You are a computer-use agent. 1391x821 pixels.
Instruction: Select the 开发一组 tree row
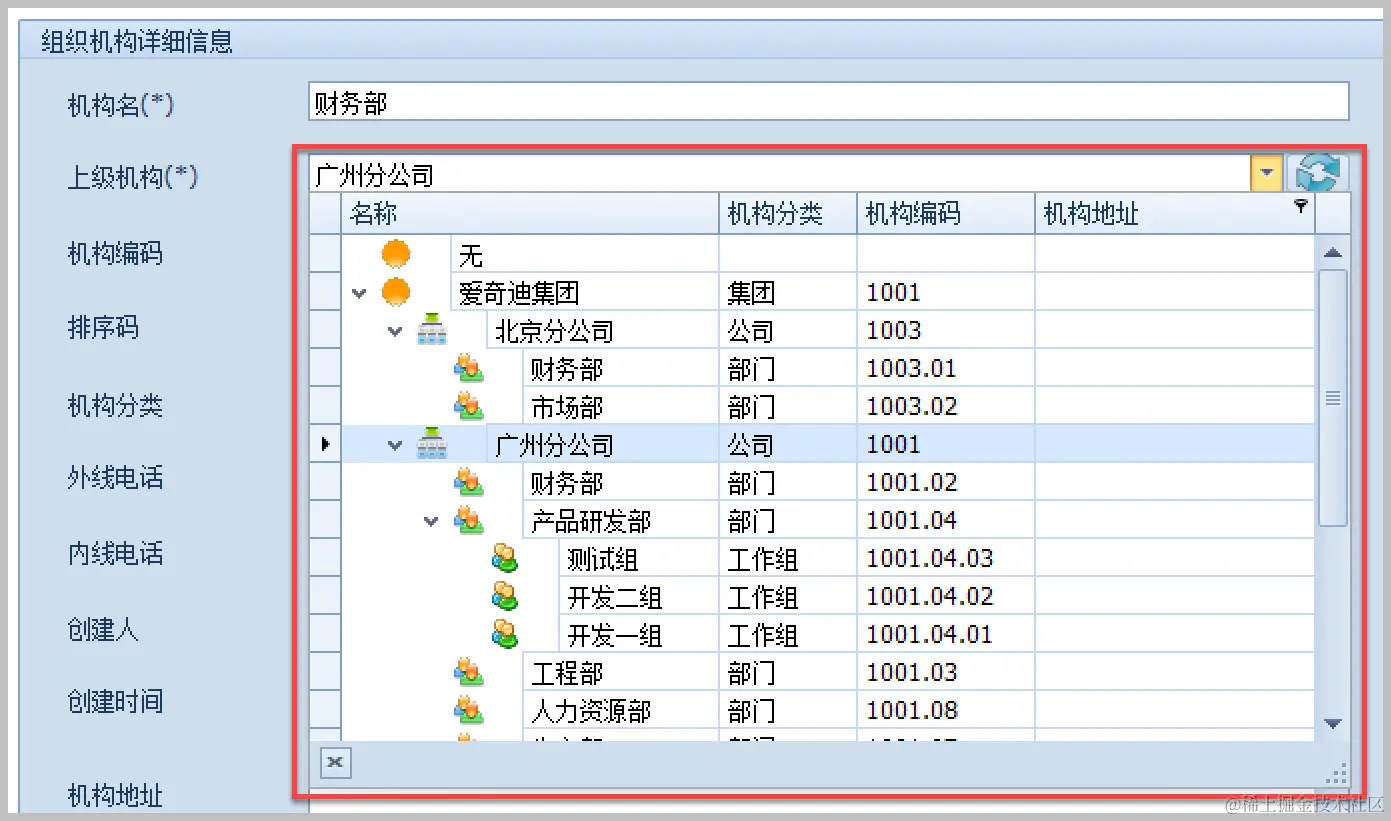coord(828,634)
